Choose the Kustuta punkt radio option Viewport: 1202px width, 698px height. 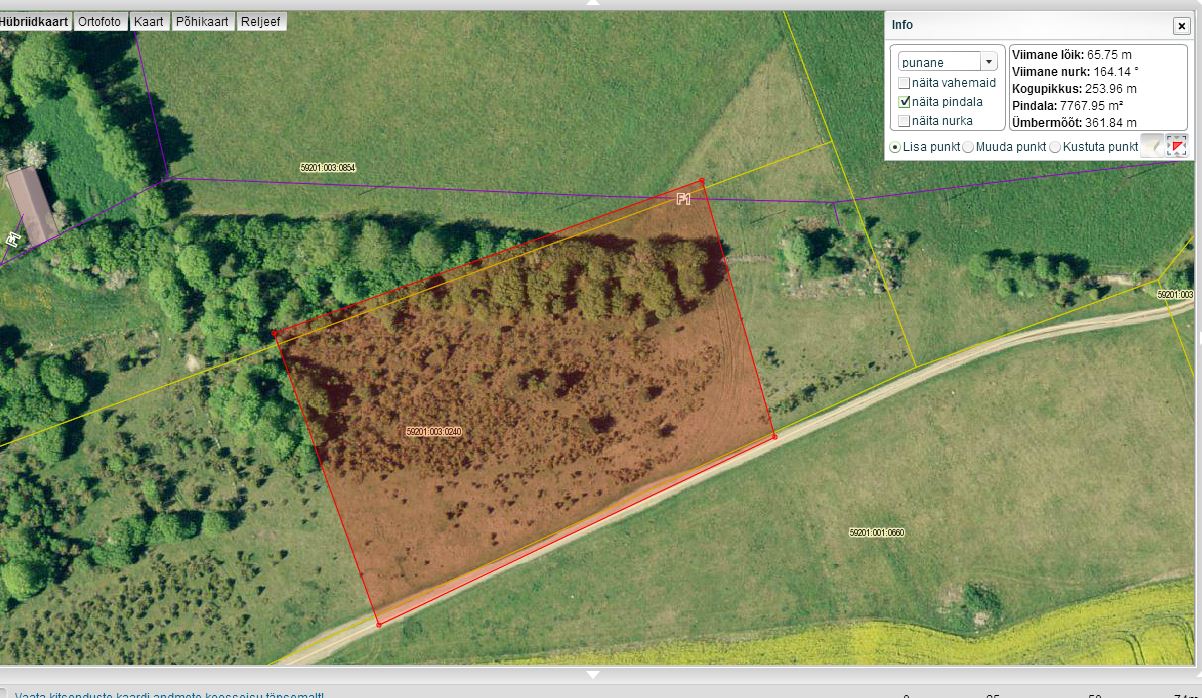(1055, 147)
